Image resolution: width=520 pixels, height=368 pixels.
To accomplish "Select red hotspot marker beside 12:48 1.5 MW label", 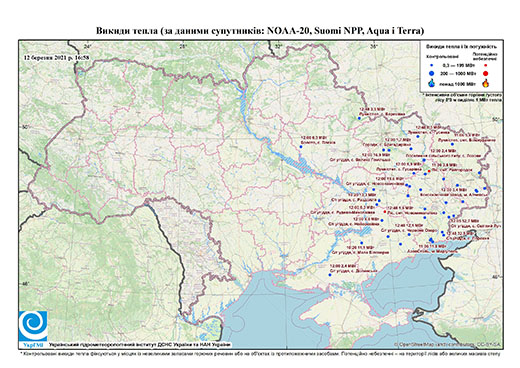I will 385,212.
